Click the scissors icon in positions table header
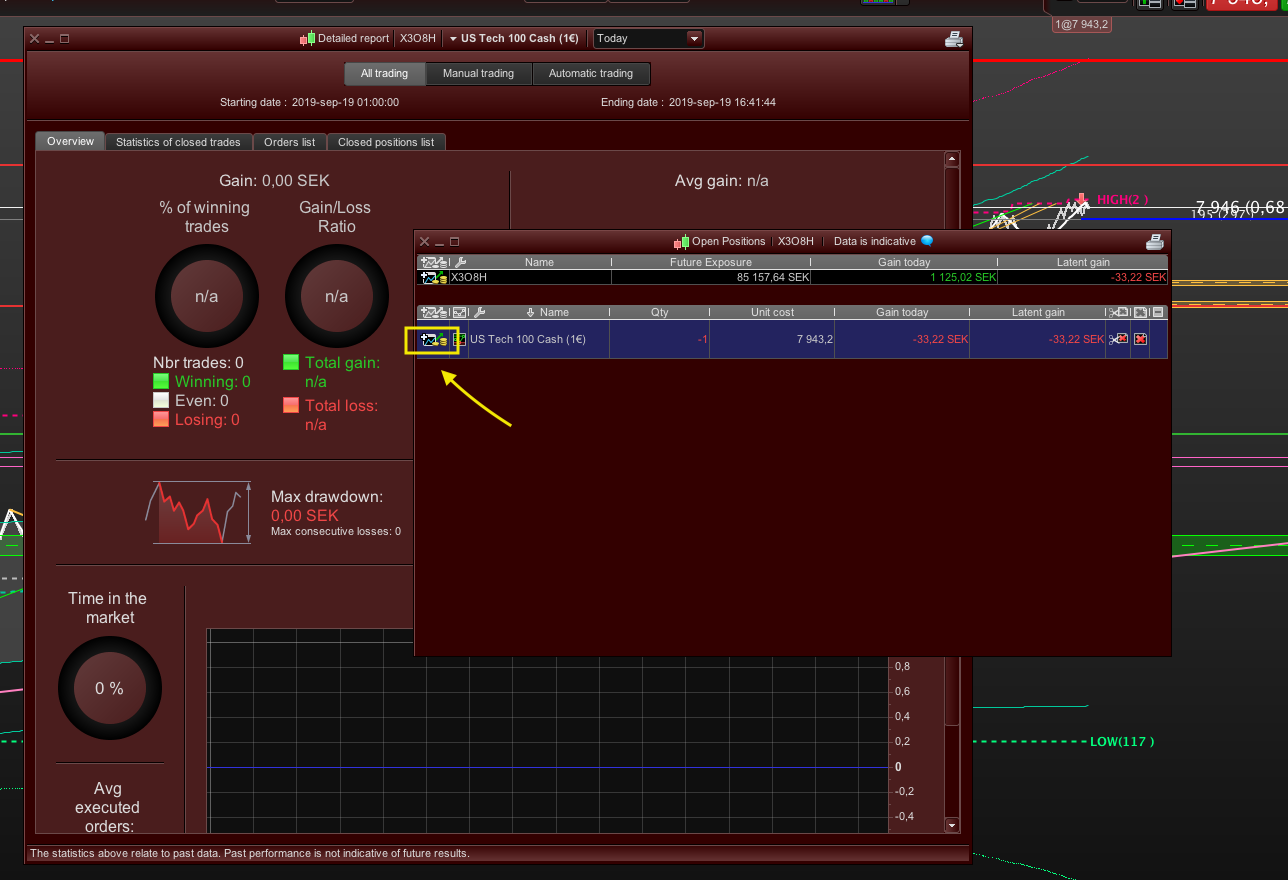This screenshot has height=880, width=1288. tap(1118, 312)
